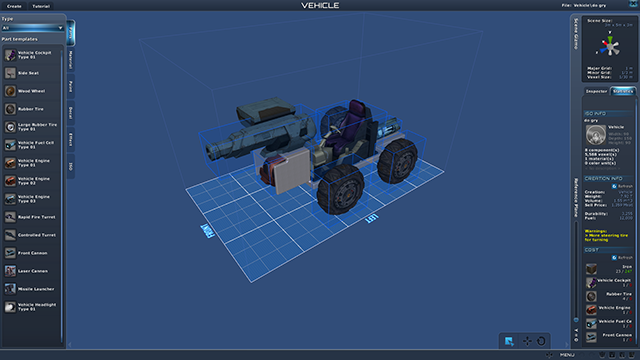
Task: Collapse the left panel with arrow
Action: point(70,345)
